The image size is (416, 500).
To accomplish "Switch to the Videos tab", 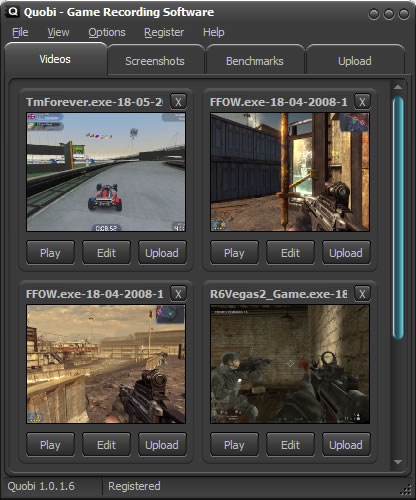I will [55, 59].
